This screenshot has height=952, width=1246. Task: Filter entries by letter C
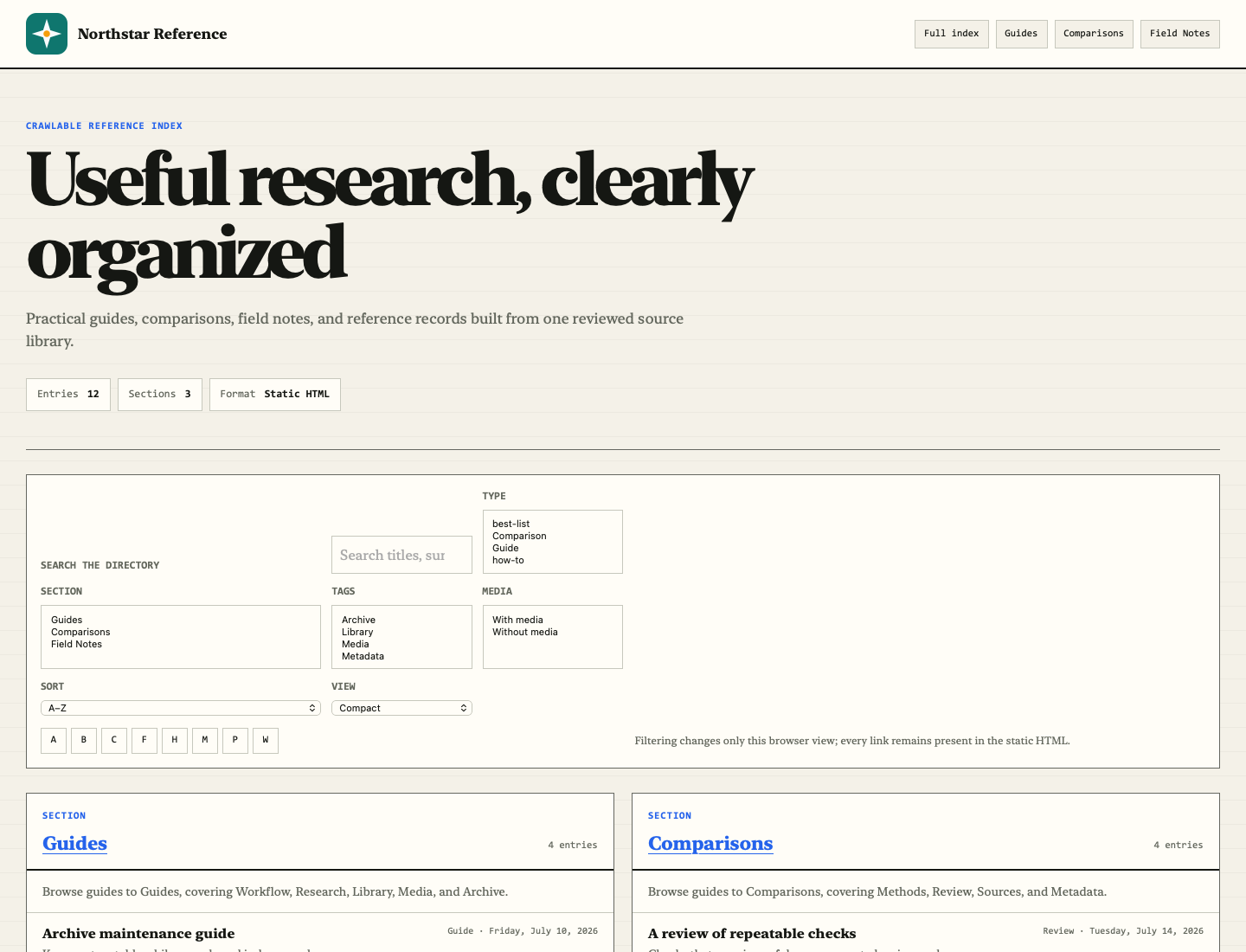pos(114,740)
